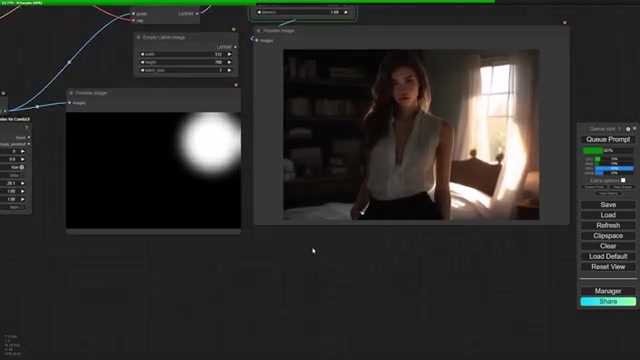The width and height of the screenshot is (640, 360).
Task: Click the batch_size value field
Action: (186, 70)
